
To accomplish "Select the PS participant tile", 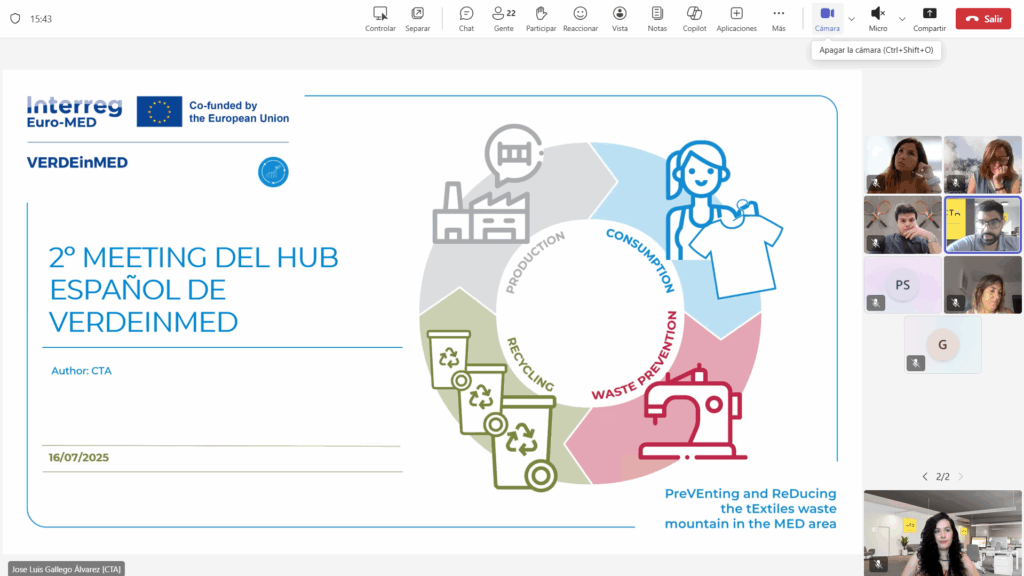I will point(903,285).
